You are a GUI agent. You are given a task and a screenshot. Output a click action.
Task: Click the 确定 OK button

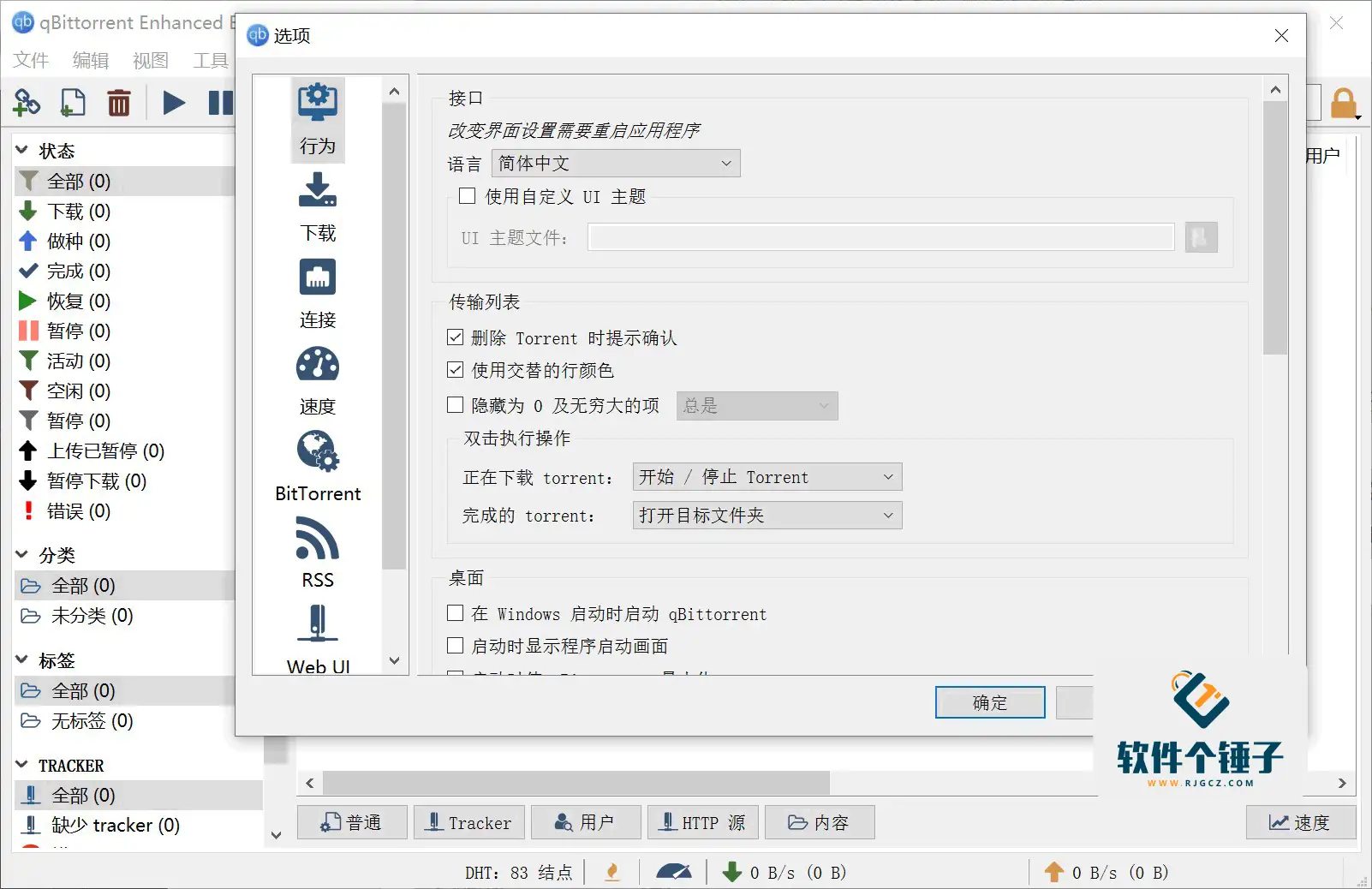pyautogui.click(x=990, y=702)
